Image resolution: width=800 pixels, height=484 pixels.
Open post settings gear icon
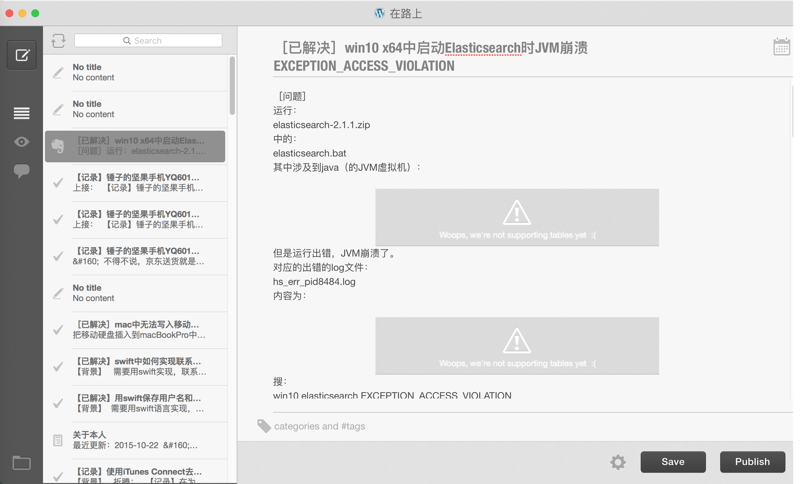click(618, 462)
